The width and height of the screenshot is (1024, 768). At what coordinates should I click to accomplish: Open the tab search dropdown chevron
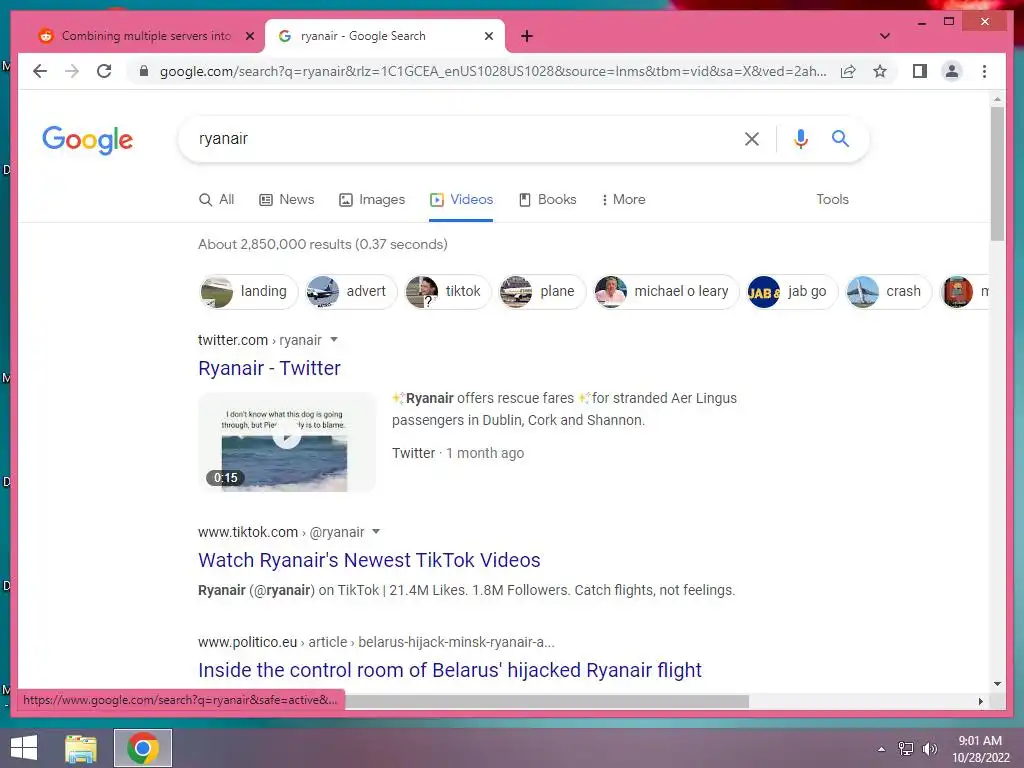tap(884, 36)
